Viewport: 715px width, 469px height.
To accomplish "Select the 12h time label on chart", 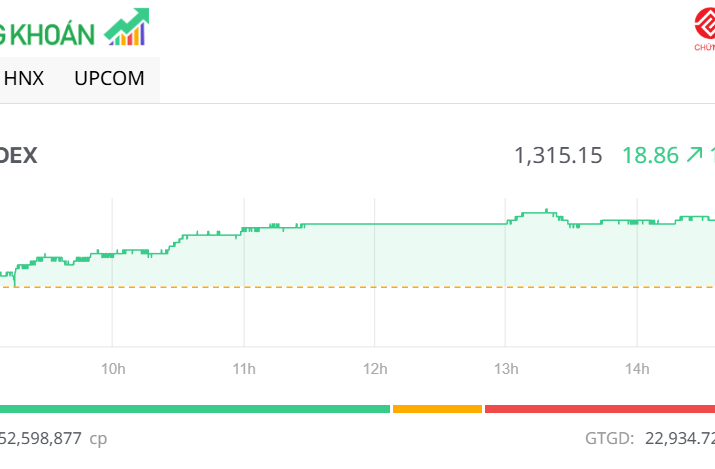I will 375,369.
